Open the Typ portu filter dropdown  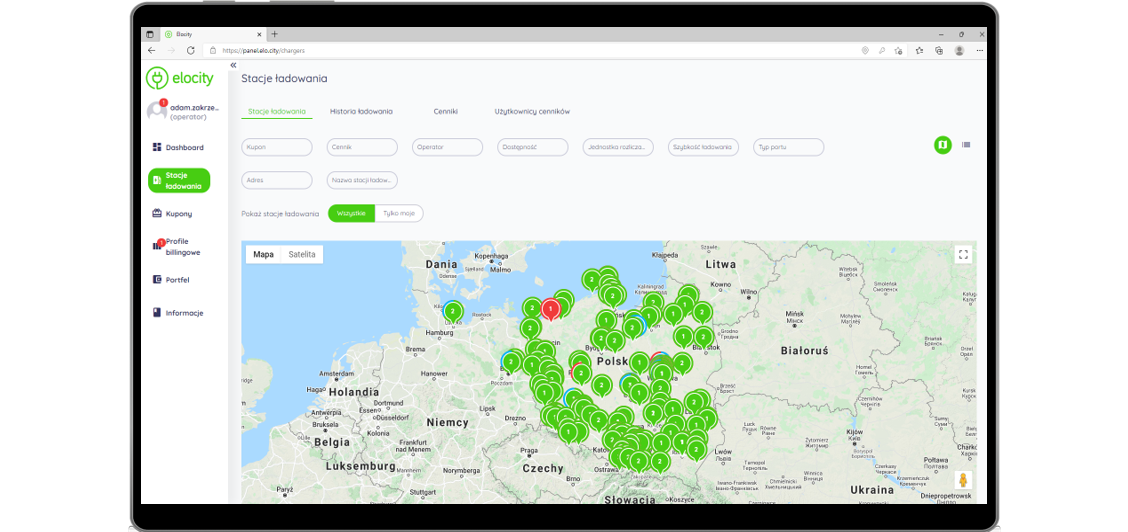tap(789, 147)
